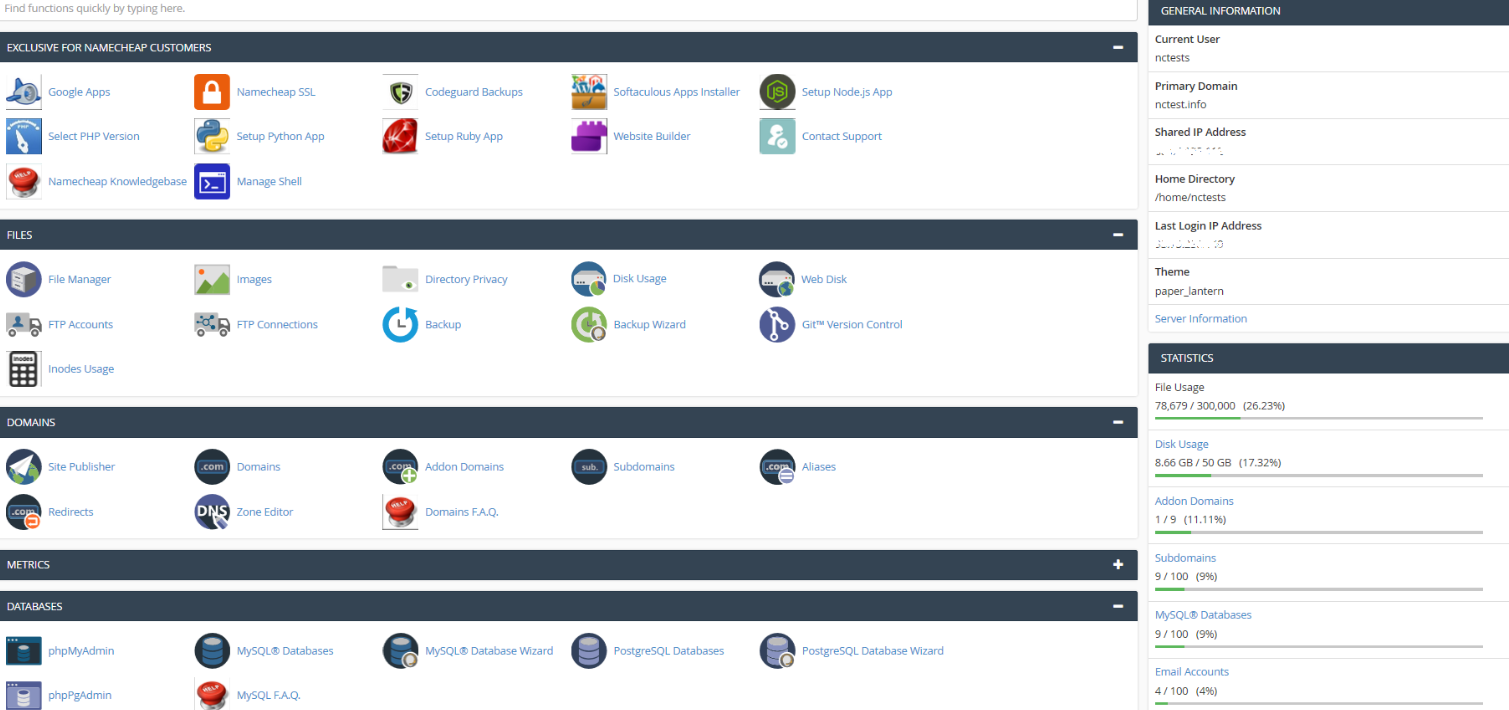Collapse the Exclusive for Namecheap Customers section

coord(1118,47)
